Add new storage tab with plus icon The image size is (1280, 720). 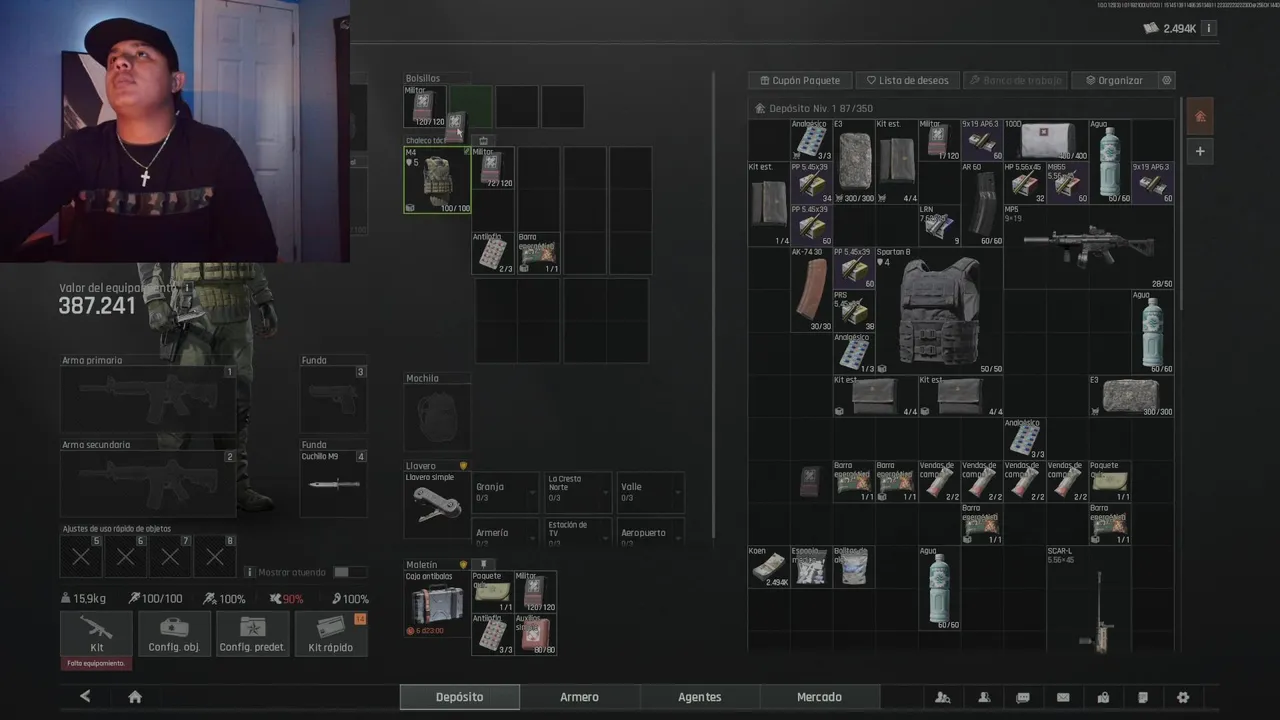(x=1200, y=151)
